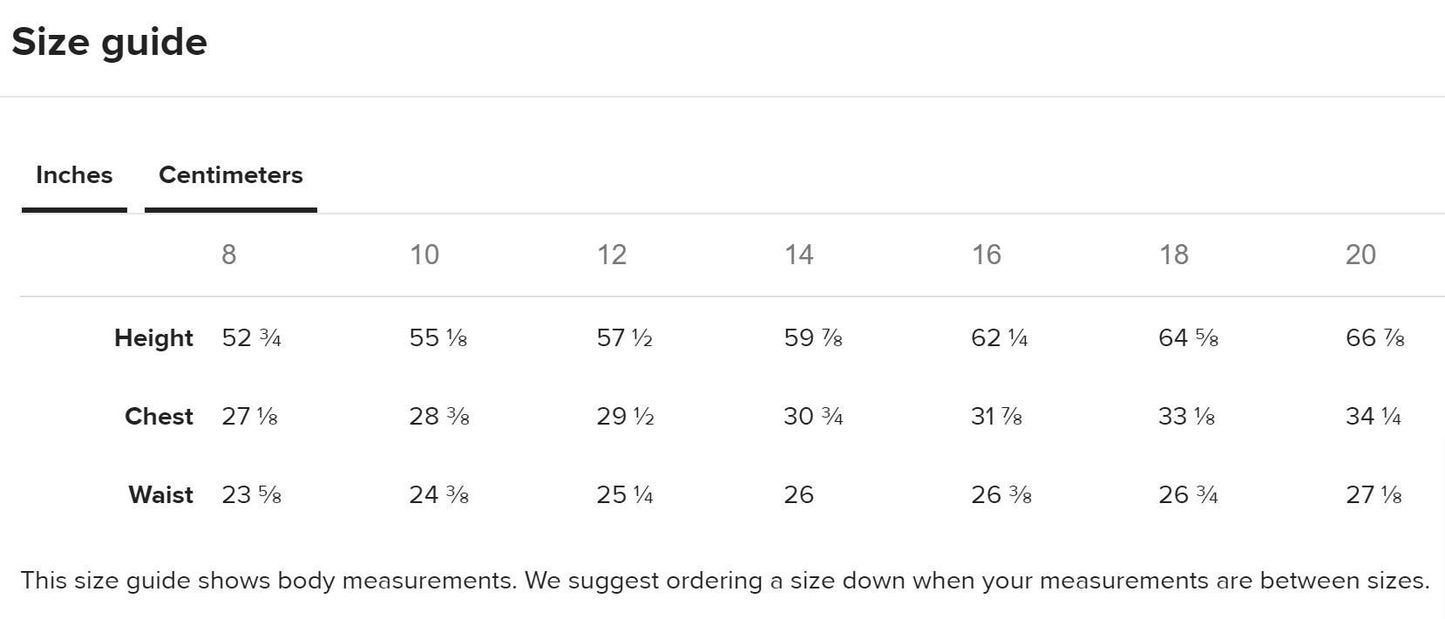Select the size 12 column header
This screenshot has height=619, width=1445.
coord(611,255)
